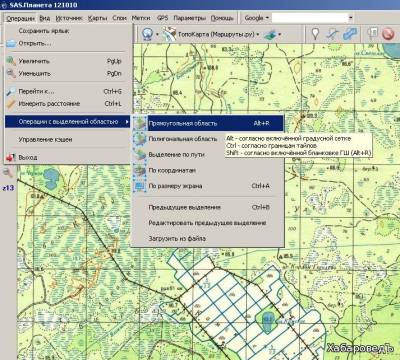
Task: Click the flag marker toolbar icon
Action: tap(372, 34)
